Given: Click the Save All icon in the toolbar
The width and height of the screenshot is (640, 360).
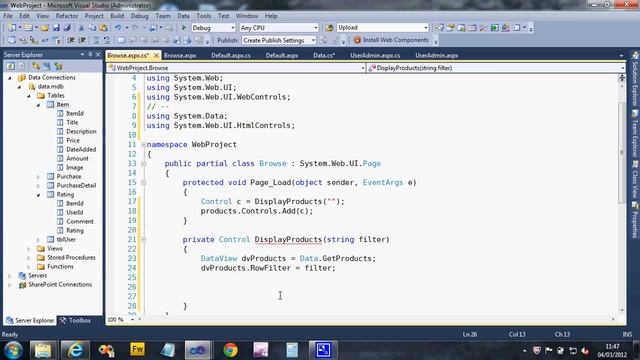Looking at the screenshot, I should click(67, 28).
